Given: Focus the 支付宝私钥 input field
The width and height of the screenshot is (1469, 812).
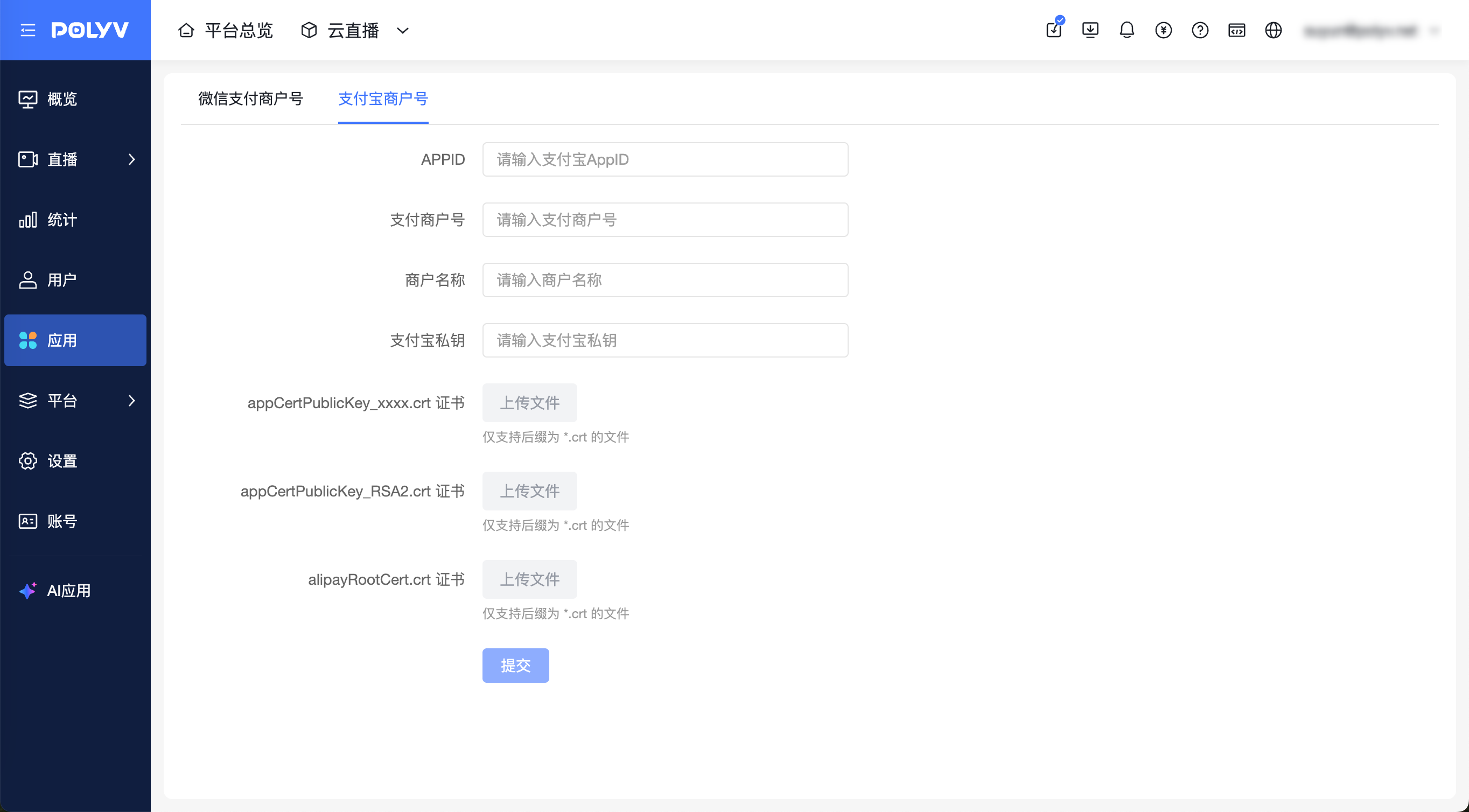Looking at the screenshot, I should pos(666,340).
